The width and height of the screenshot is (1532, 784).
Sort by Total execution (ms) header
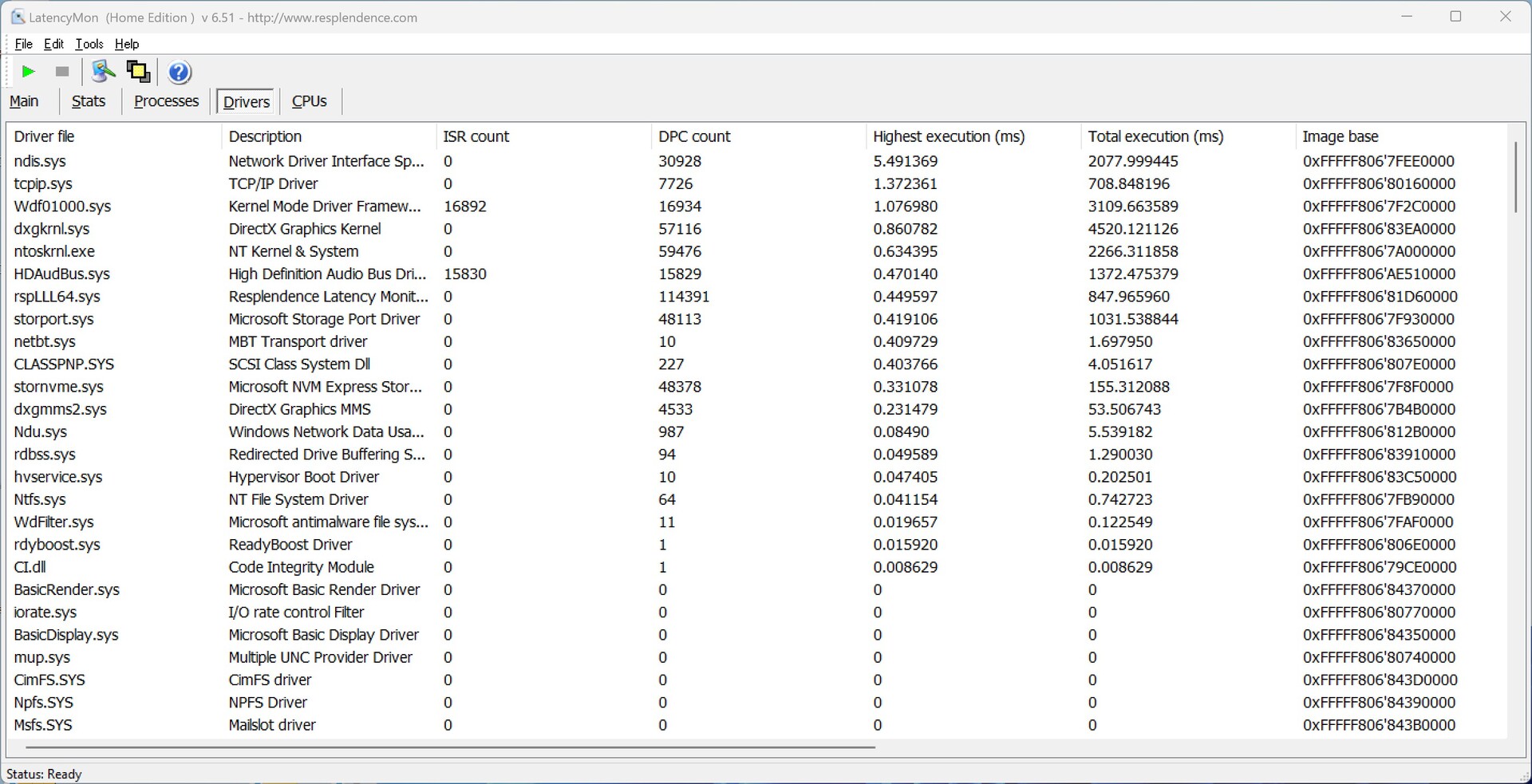point(1188,136)
